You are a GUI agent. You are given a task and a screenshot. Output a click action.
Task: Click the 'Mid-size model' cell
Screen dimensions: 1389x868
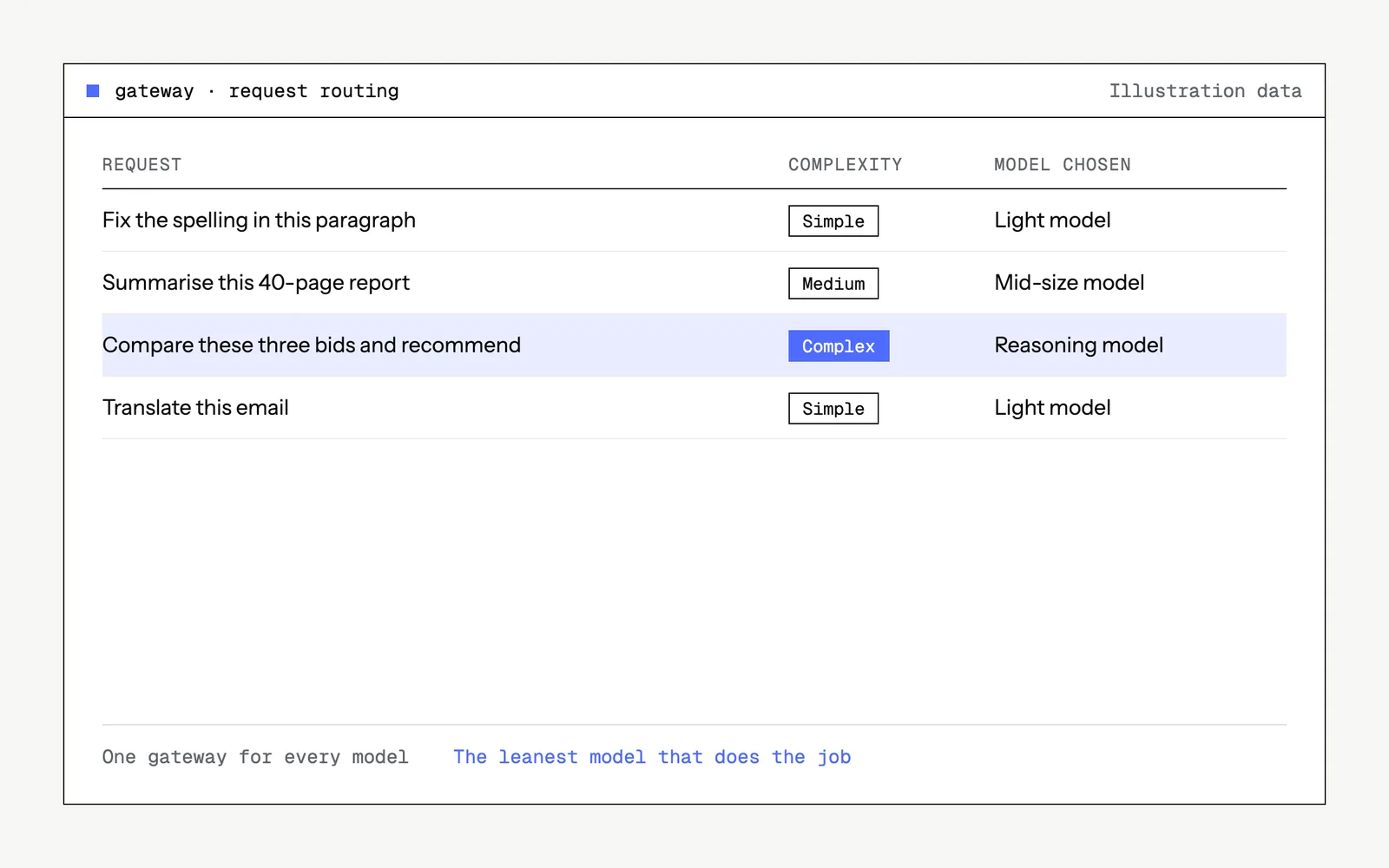(1070, 283)
